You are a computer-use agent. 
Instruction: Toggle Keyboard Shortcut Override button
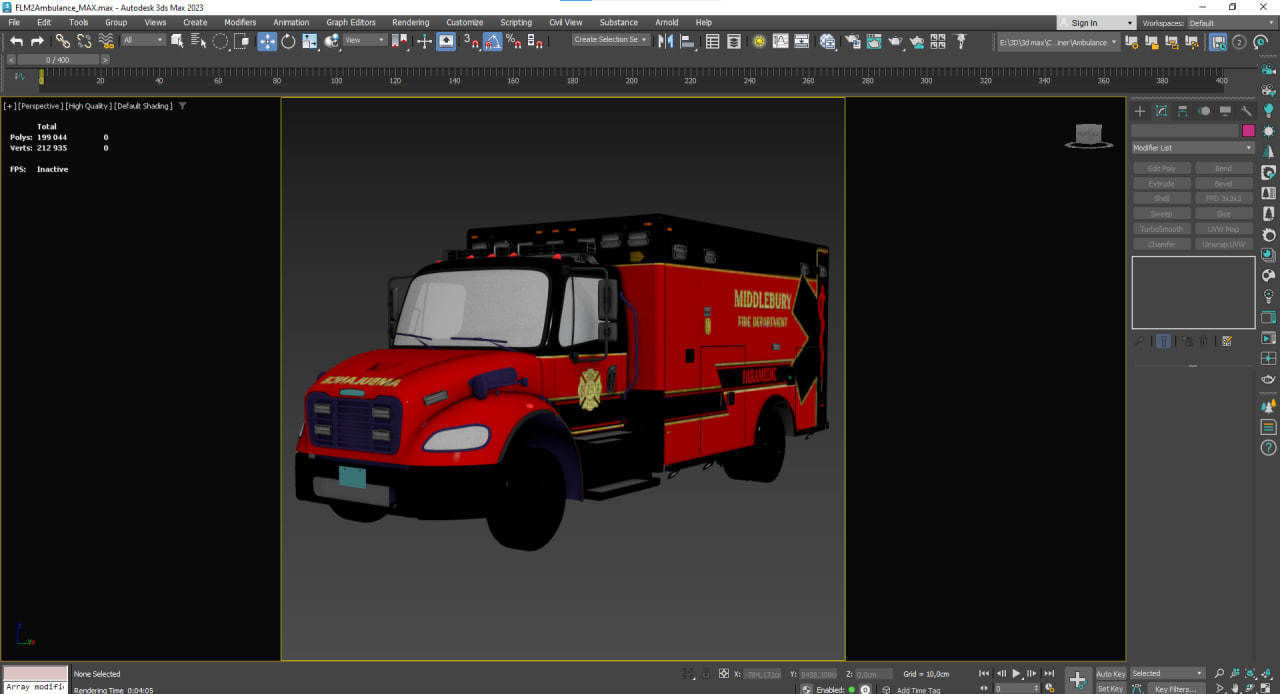click(446, 41)
